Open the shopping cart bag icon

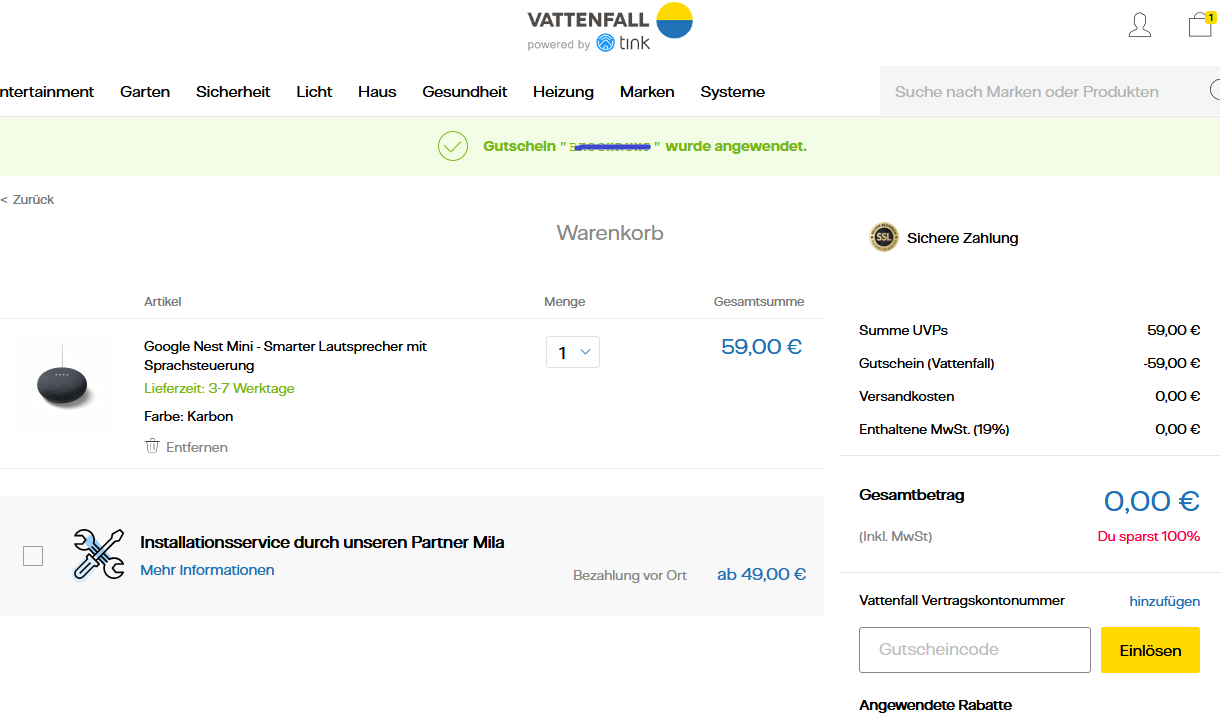[x=1199, y=25]
